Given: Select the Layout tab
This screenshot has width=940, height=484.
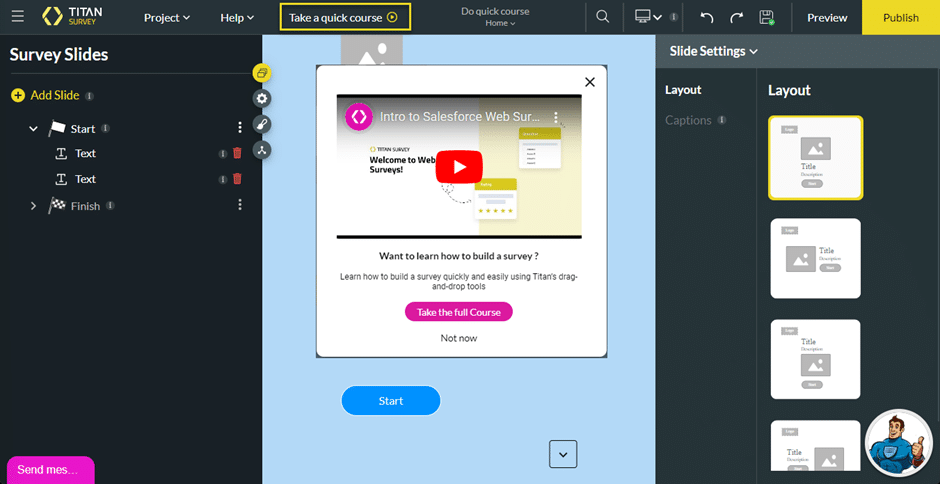Looking at the screenshot, I should point(684,90).
